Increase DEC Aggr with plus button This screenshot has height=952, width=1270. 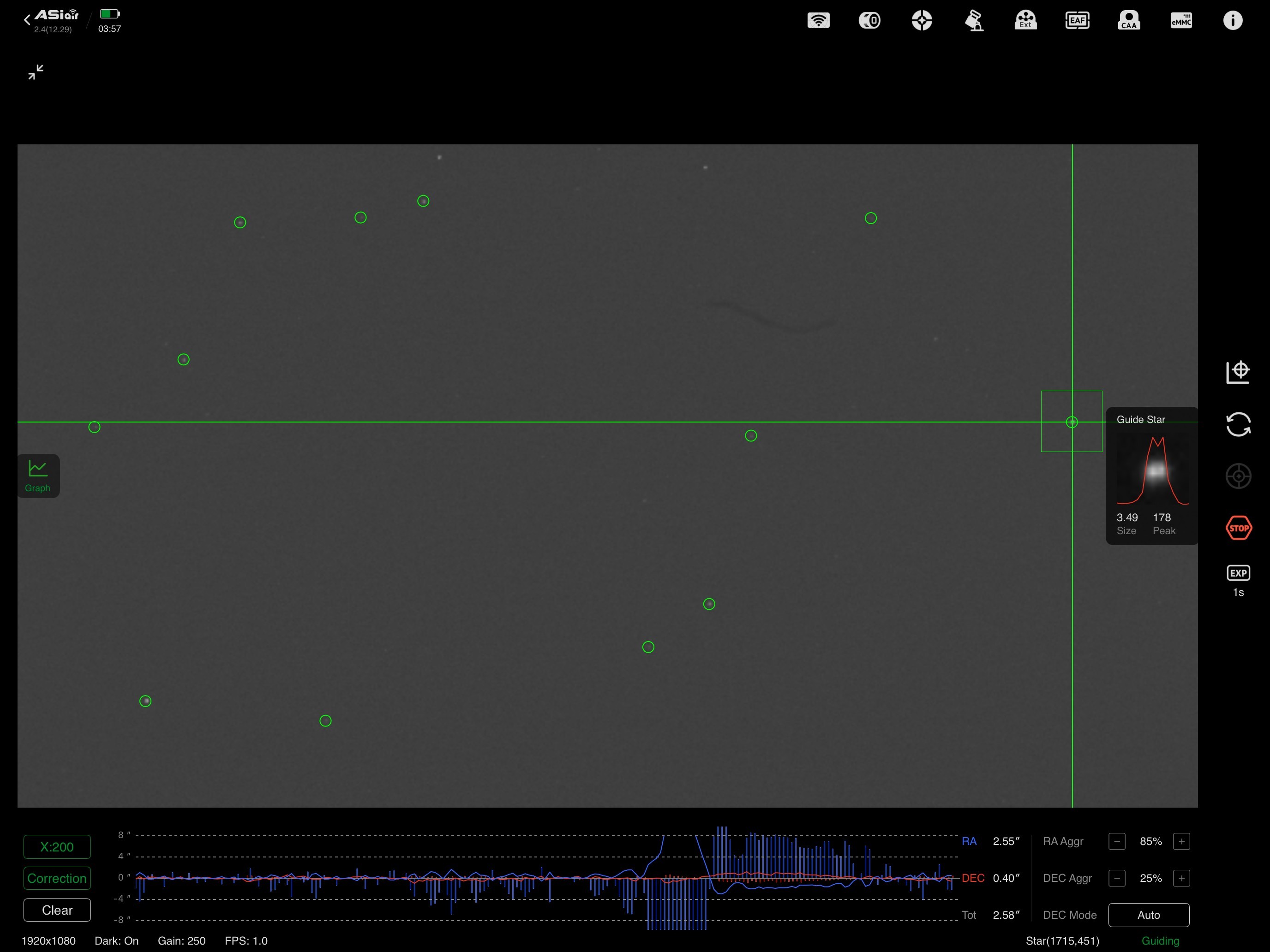point(1181,879)
